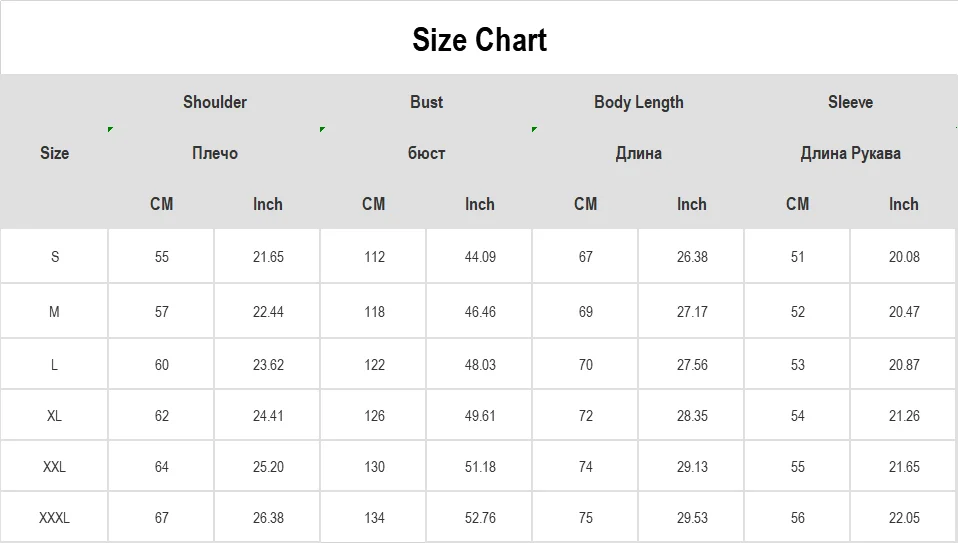Click the Sleeve column header
958x543 pixels.
point(850,102)
